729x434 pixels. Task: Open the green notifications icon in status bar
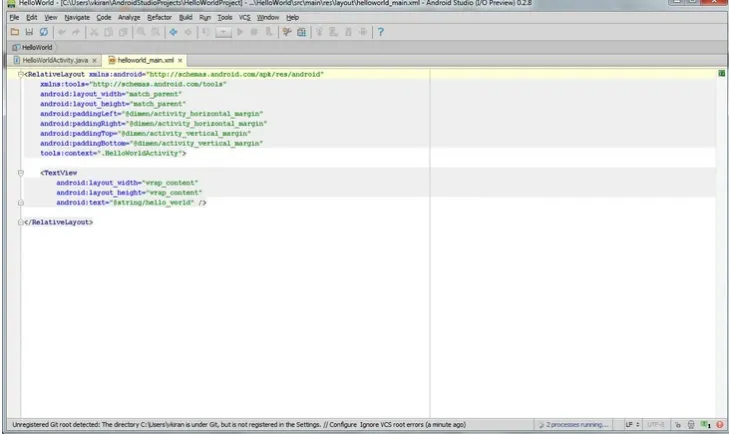706,425
